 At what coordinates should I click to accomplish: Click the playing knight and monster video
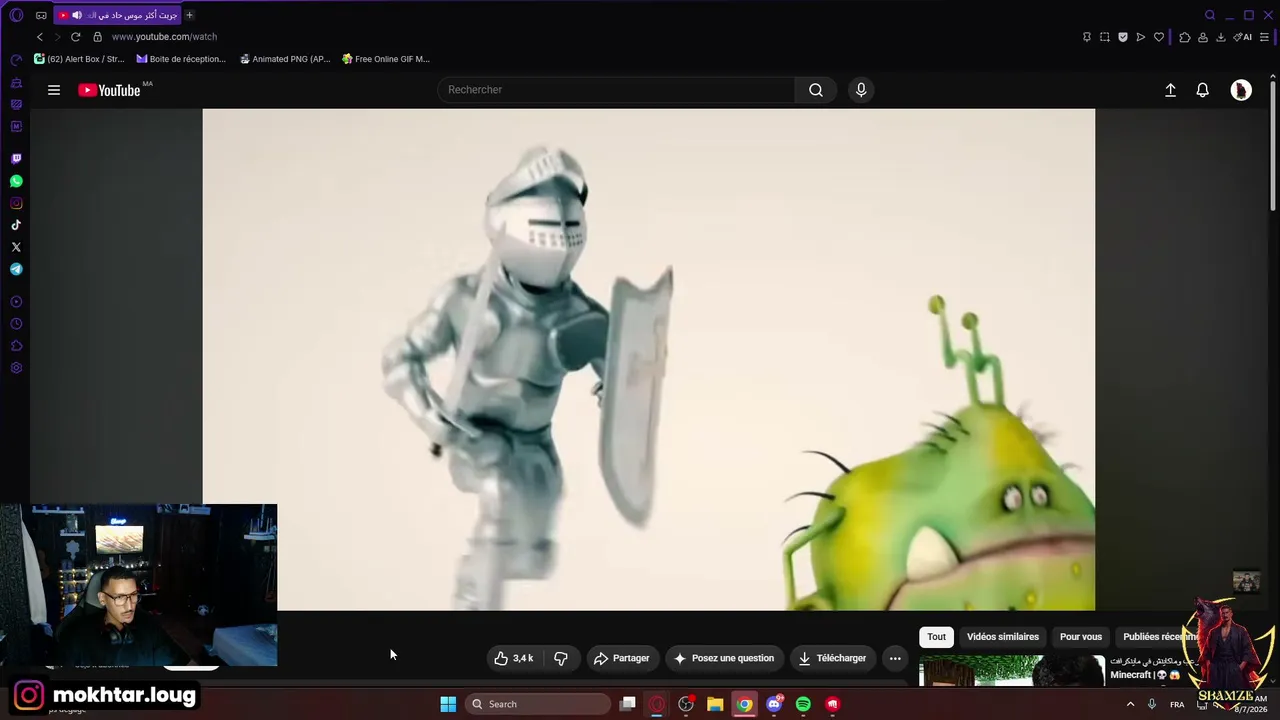click(x=649, y=359)
